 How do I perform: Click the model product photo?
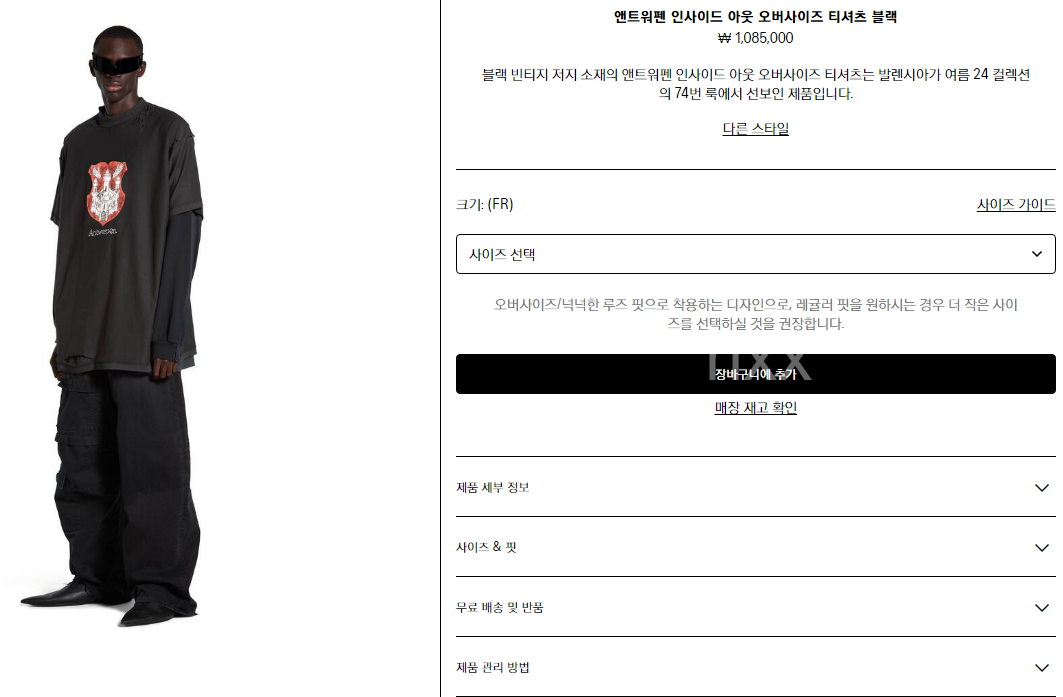tap(125, 325)
